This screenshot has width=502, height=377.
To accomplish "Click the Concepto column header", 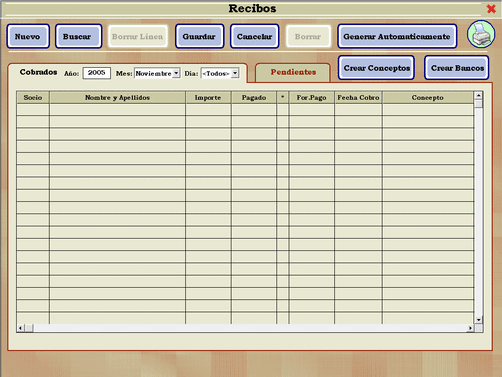I will point(428,97).
